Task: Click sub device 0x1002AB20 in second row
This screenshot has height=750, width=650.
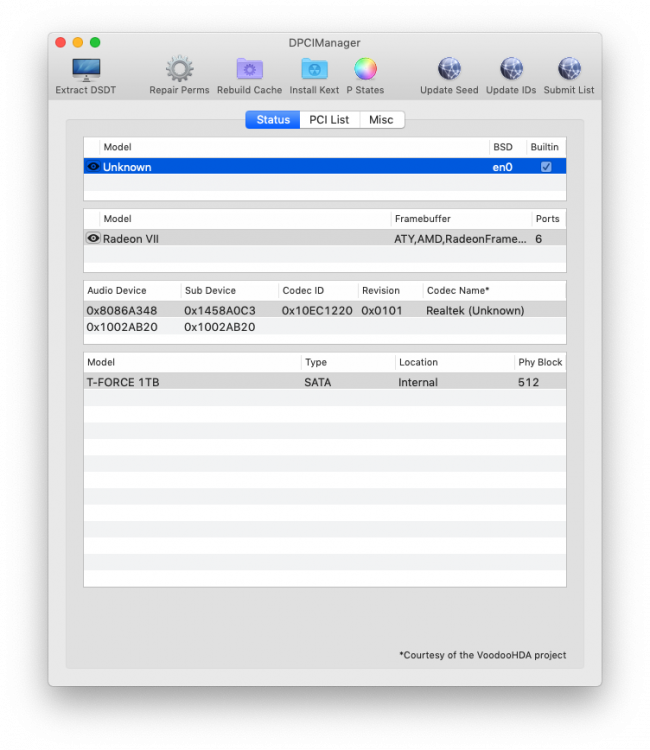Action: 220,327
